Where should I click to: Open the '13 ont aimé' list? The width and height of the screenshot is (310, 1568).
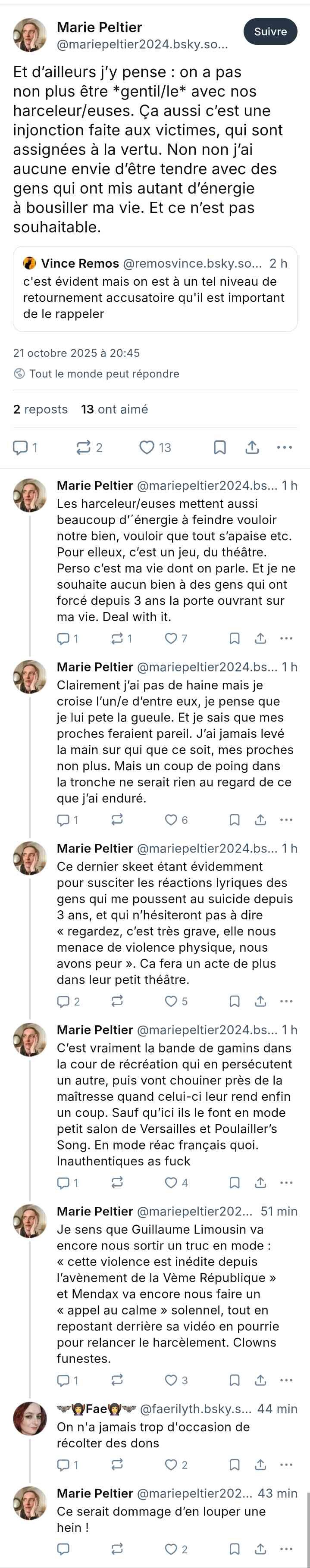click(x=115, y=409)
